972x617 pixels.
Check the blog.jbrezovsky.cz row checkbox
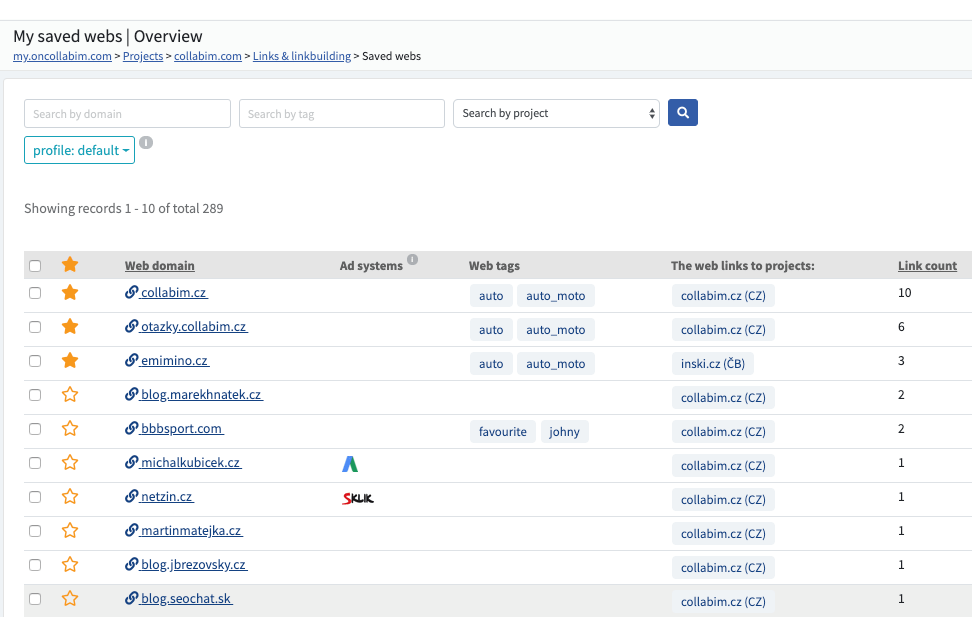[35, 566]
